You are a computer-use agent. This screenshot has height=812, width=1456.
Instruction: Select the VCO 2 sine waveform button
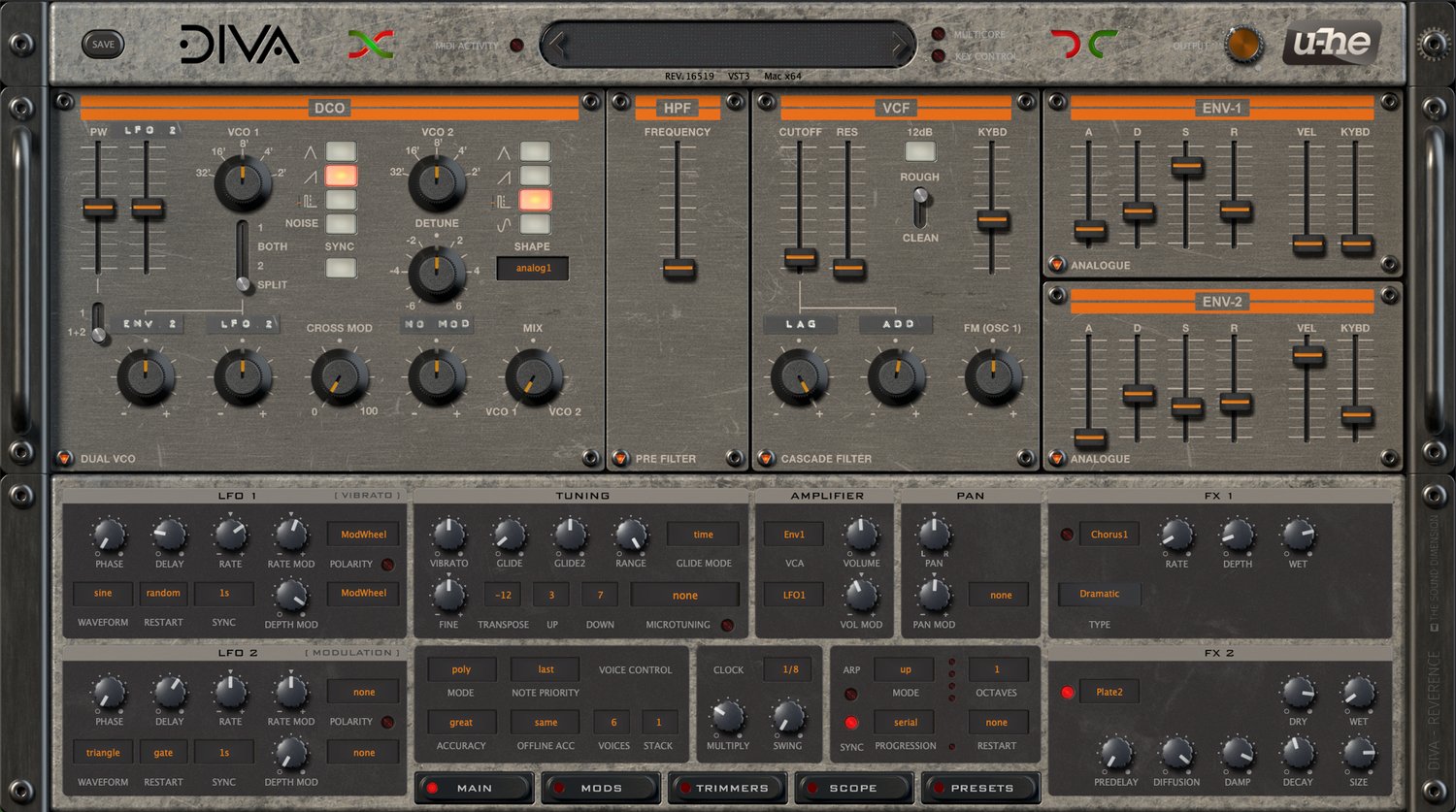535,224
